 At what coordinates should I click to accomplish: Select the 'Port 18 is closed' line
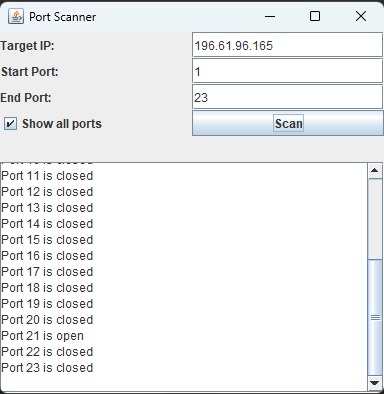pyautogui.click(x=47, y=288)
